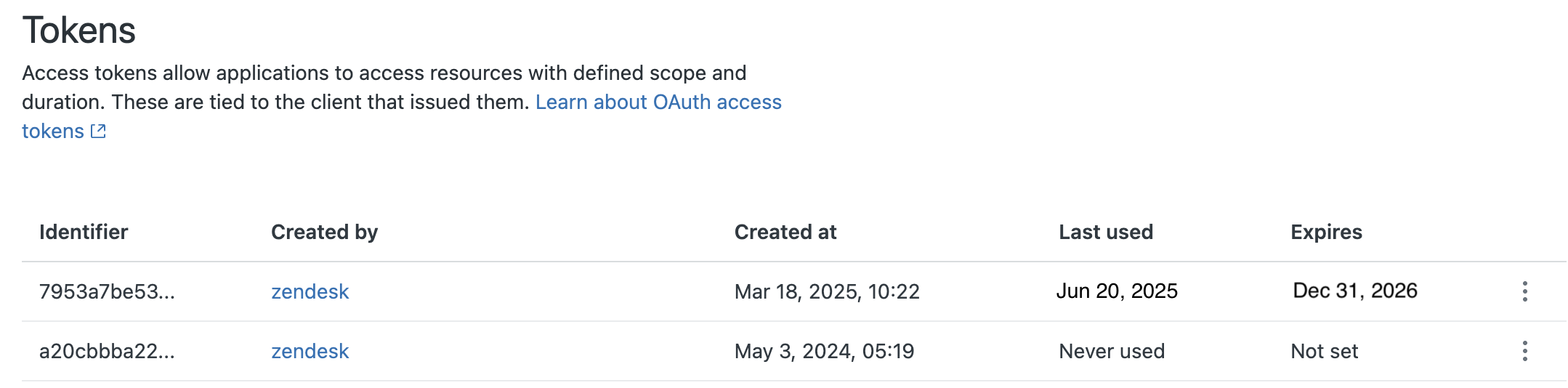Click the Expires column header

tap(1326, 232)
